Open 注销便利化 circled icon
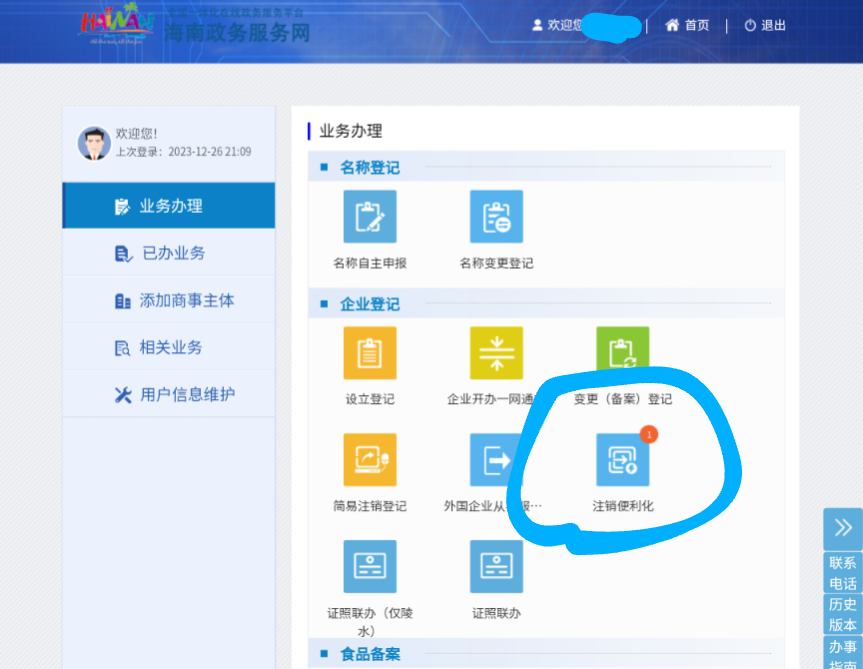 coord(622,460)
